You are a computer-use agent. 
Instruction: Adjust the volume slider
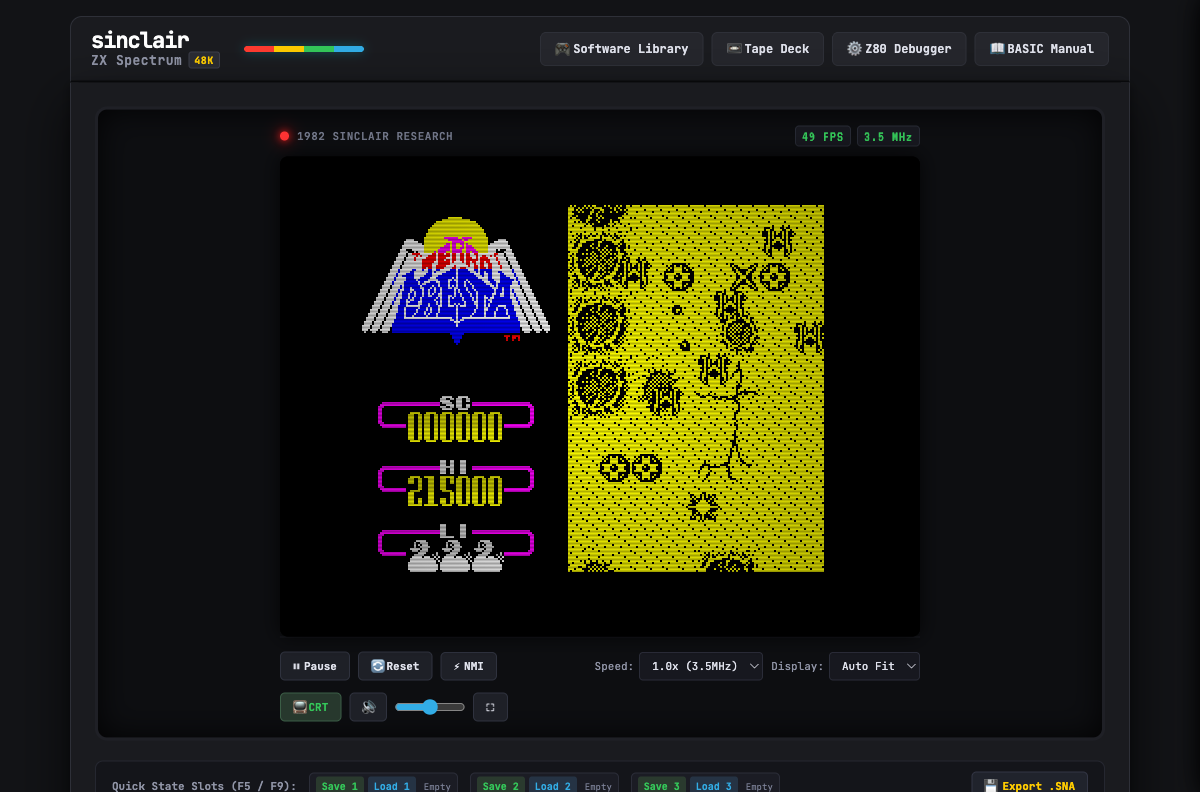tap(430, 707)
